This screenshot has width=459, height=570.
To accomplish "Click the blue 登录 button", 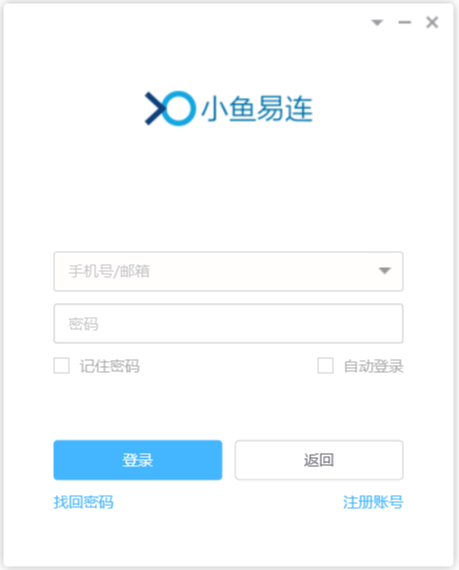I will pyautogui.click(x=138, y=460).
